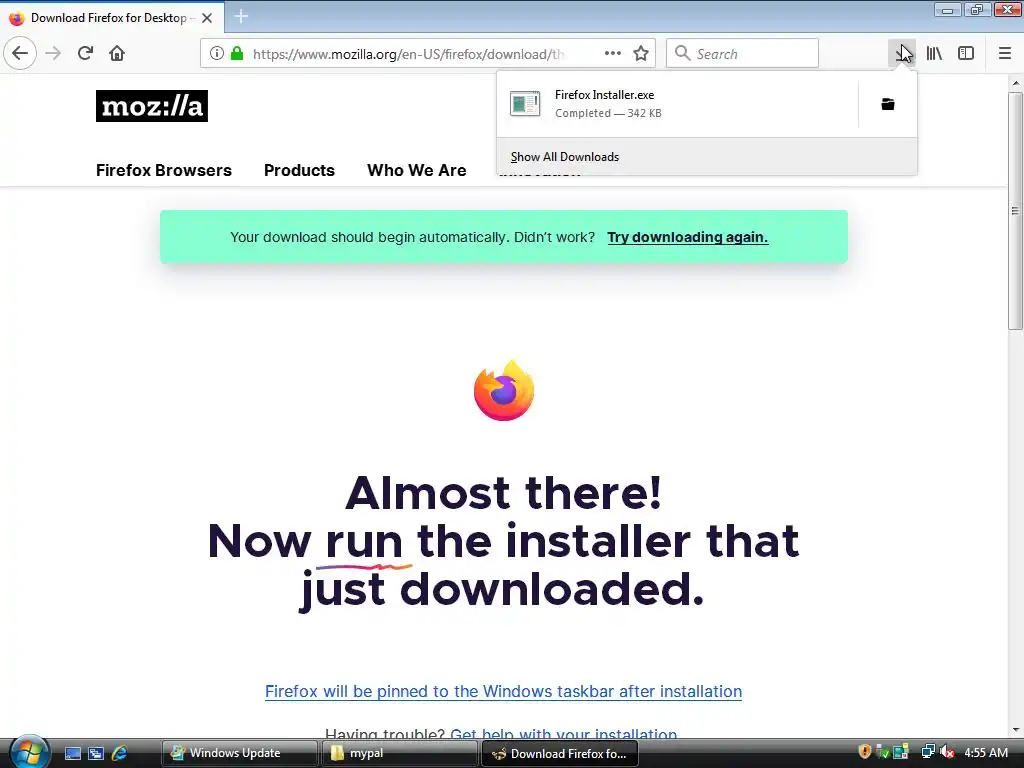The image size is (1024, 768).
Task: Switch to mypal folder taskbar button
Action: pos(399,753)
